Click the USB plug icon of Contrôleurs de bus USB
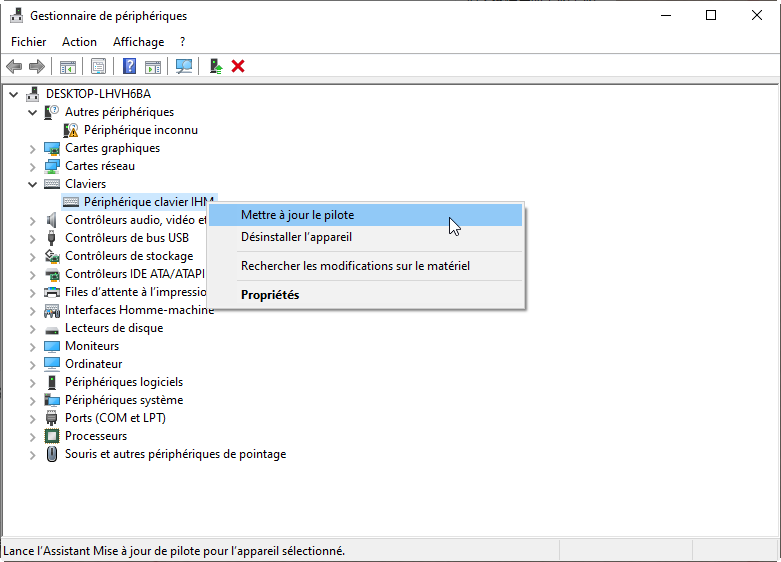Viewport: 781px width, 562px height. [x=51, y=238]
